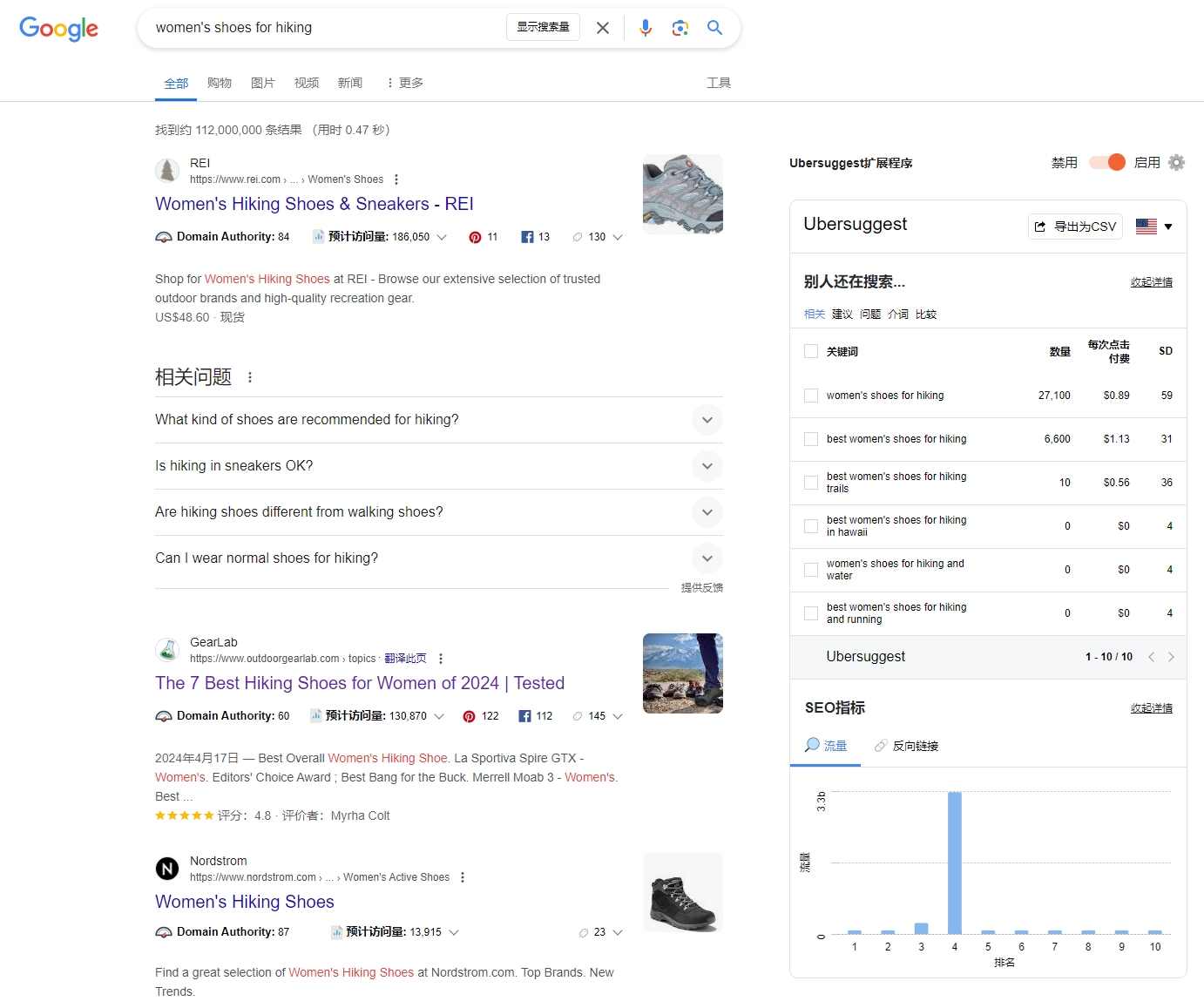Click REI site favicon
This screenshot has height=1008, width=1204.
167,171
